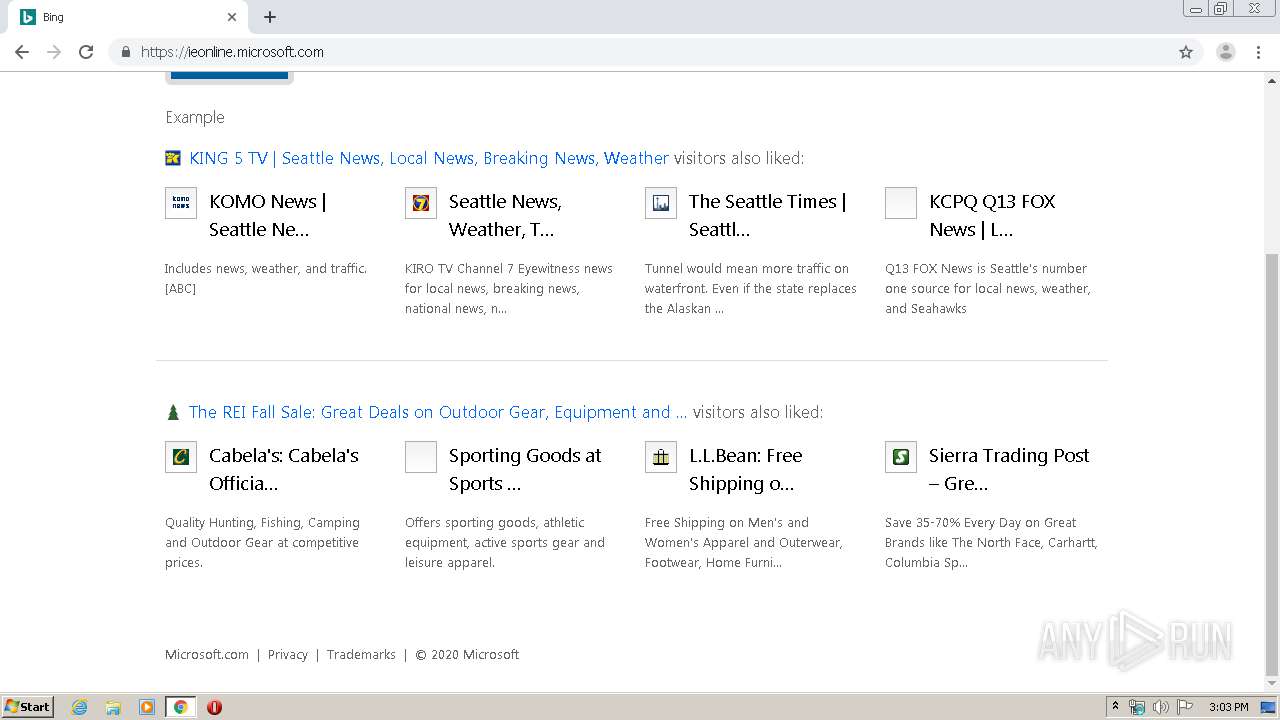Open a new tab with plus
Screen dimensions: 1280x720
point(270,17)
